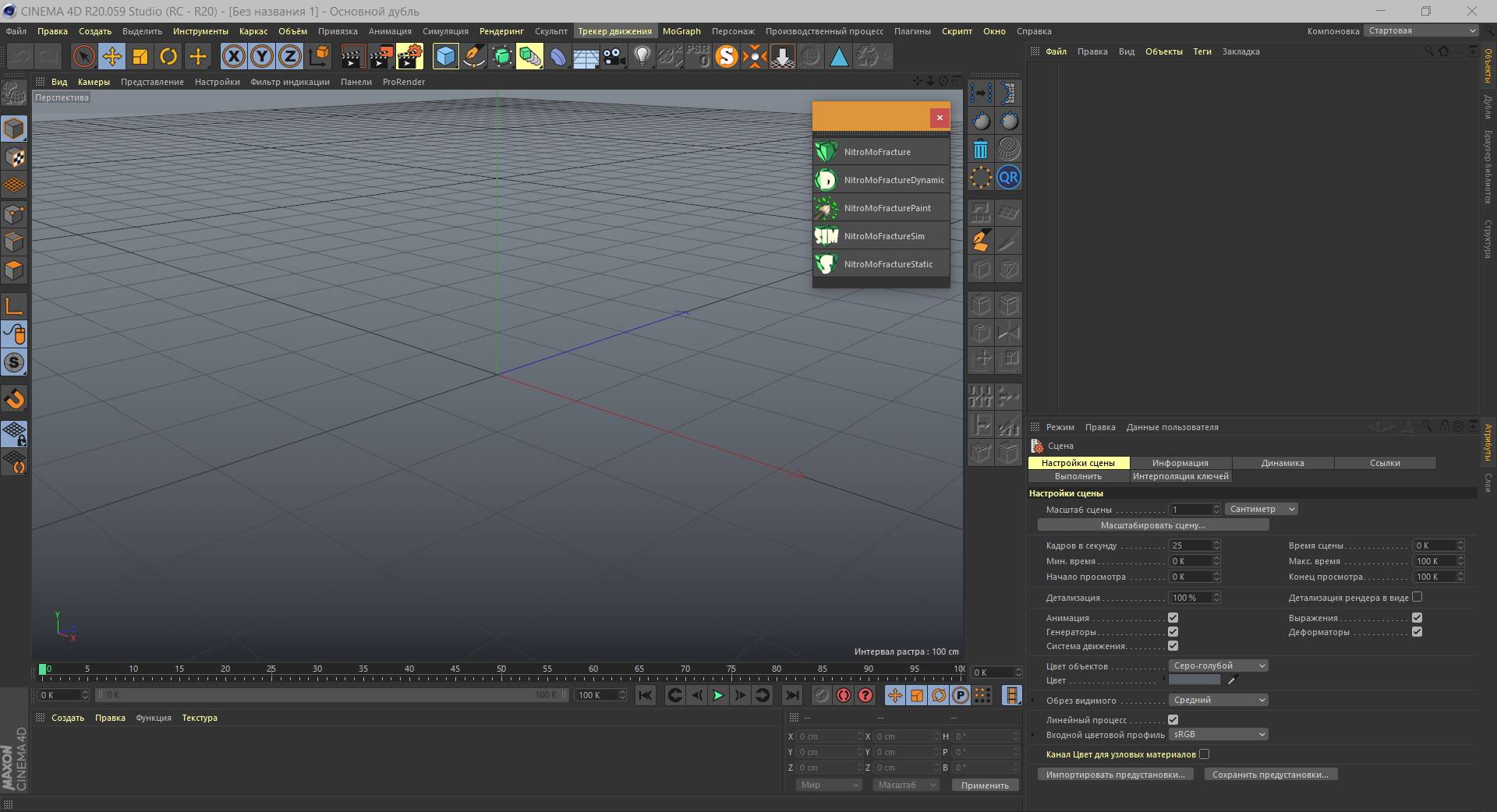Jump to the end of the animation
The image size is (1497, 812).
791,695
